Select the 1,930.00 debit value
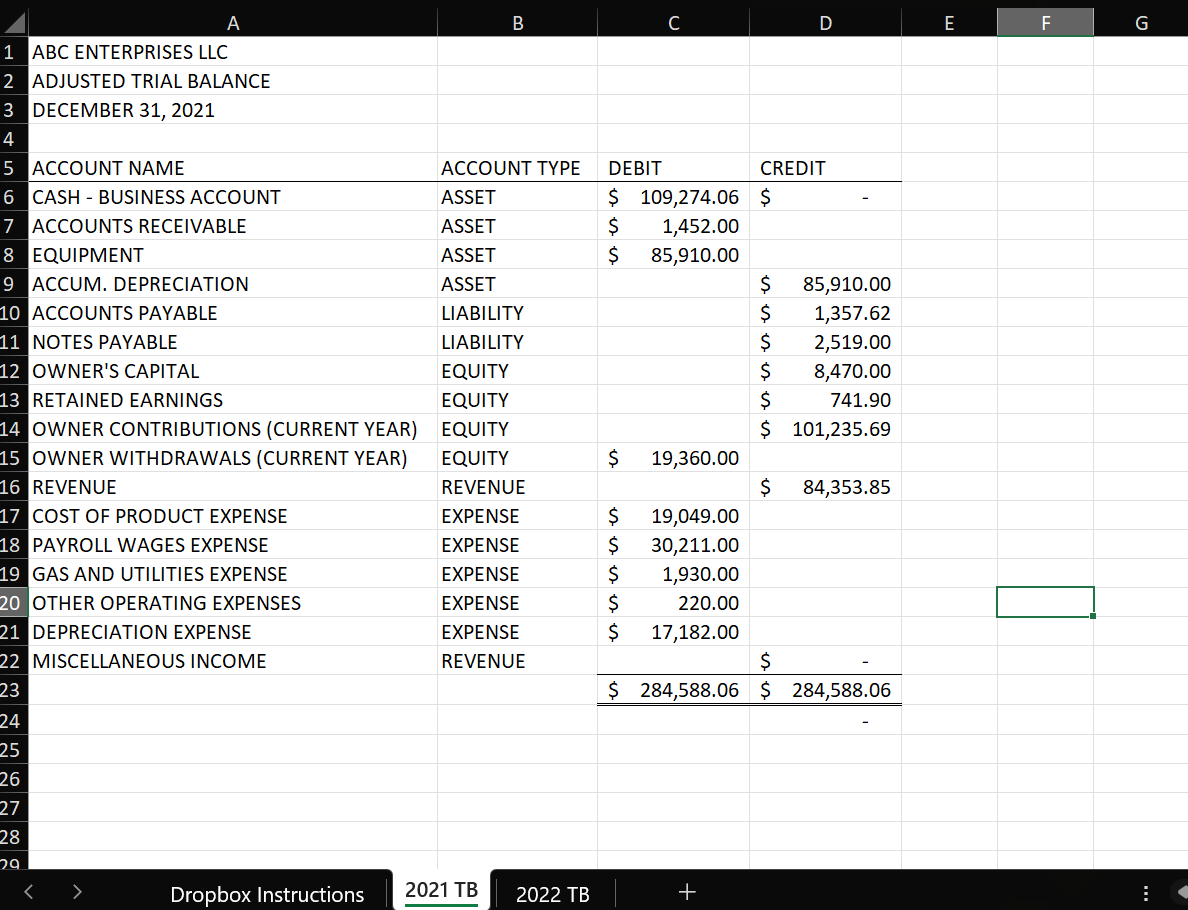 click(x=674, y=574)
